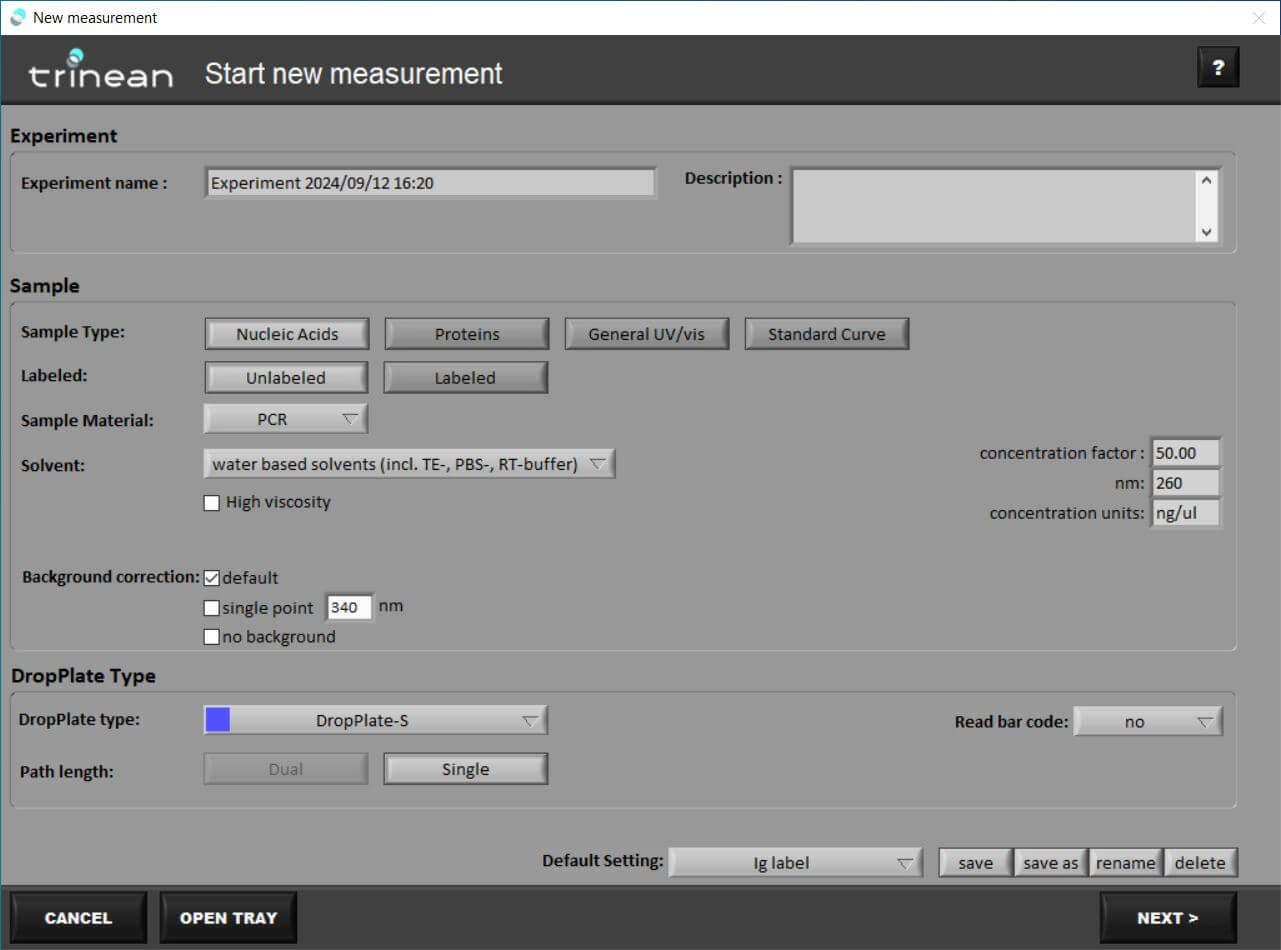Enable the no background option
This screenshot has height=950, width=1281.
[212, 637]
